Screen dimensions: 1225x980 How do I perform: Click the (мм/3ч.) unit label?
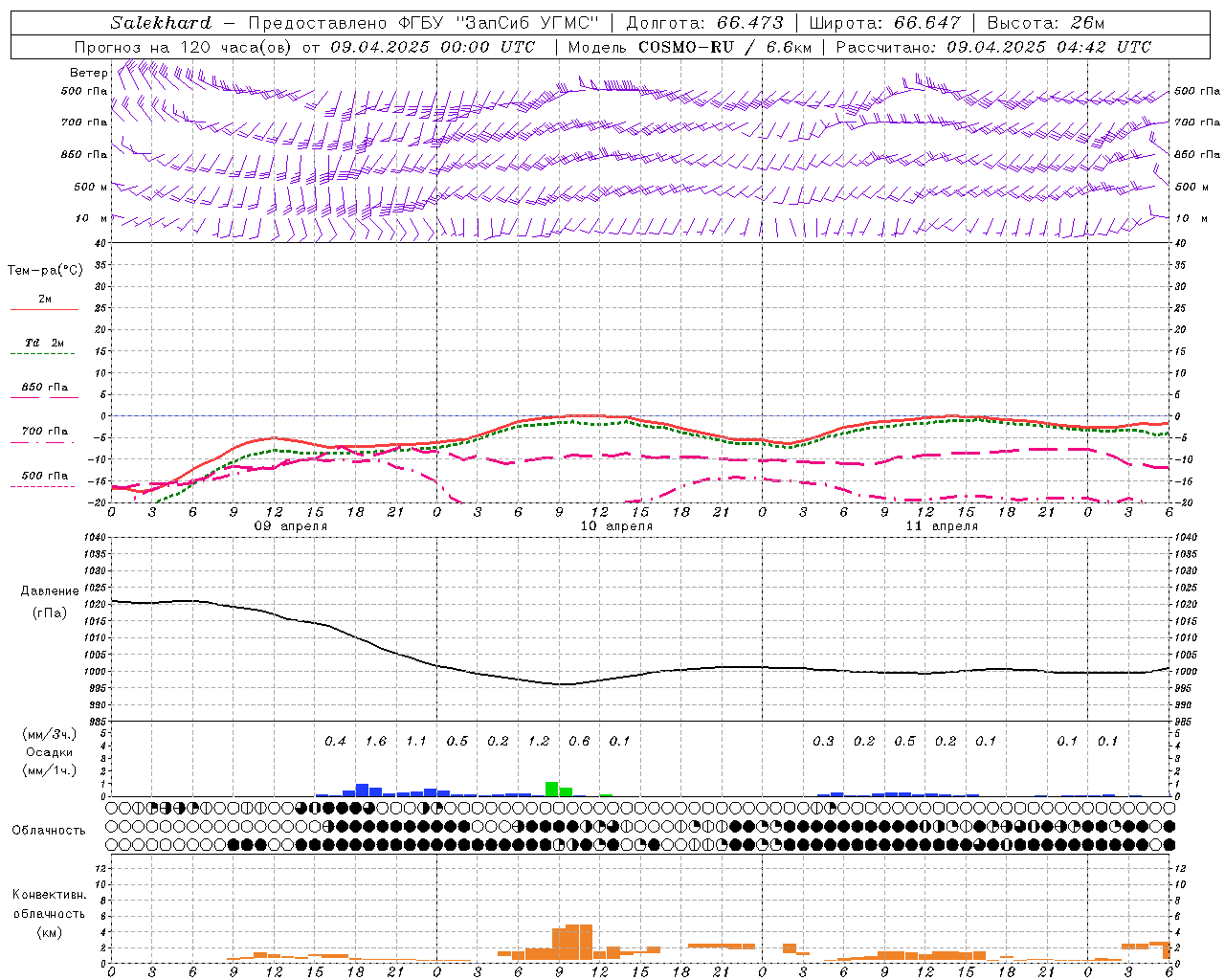click(x=50, y=734)
